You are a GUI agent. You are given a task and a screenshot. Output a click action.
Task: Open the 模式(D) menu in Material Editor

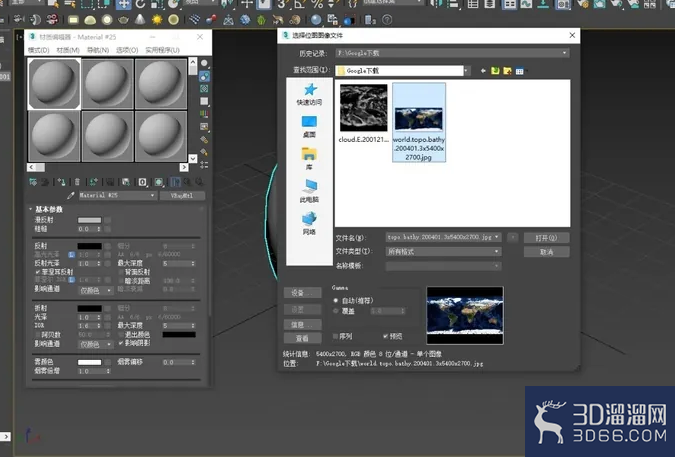click(38, 50)
